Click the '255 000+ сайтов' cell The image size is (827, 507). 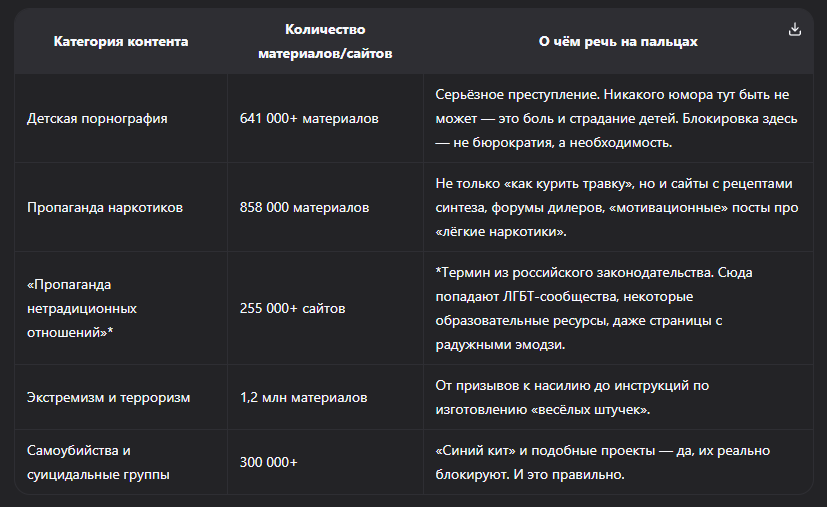(x=292, y=308)
